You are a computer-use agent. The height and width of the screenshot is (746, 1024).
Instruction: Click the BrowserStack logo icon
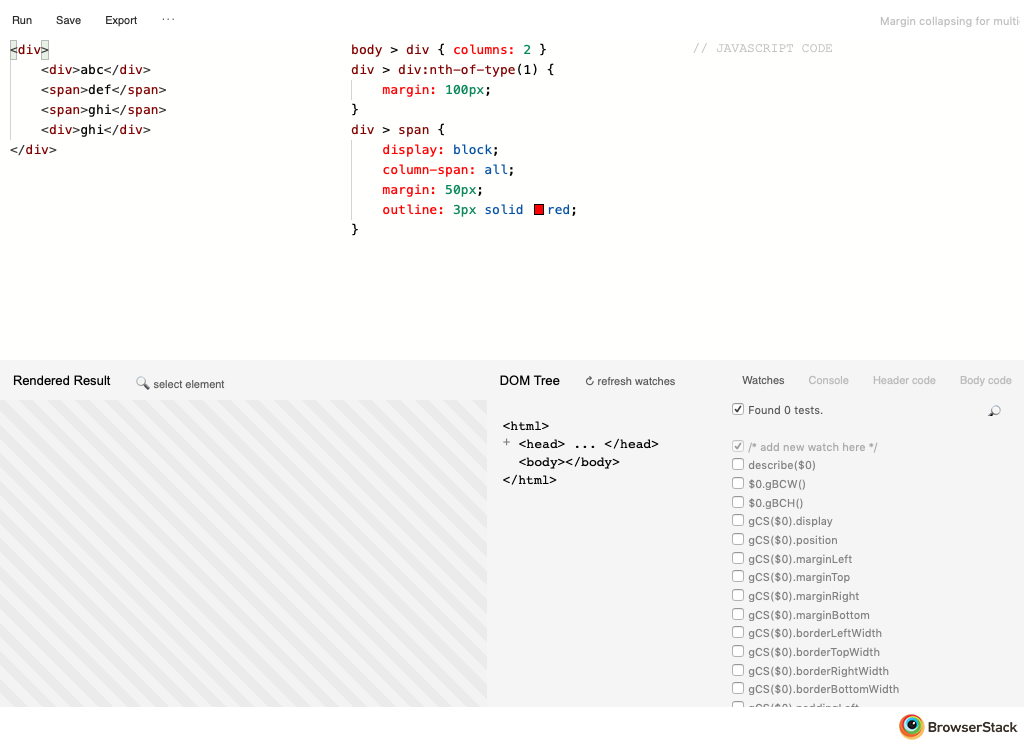pos(911,727)
